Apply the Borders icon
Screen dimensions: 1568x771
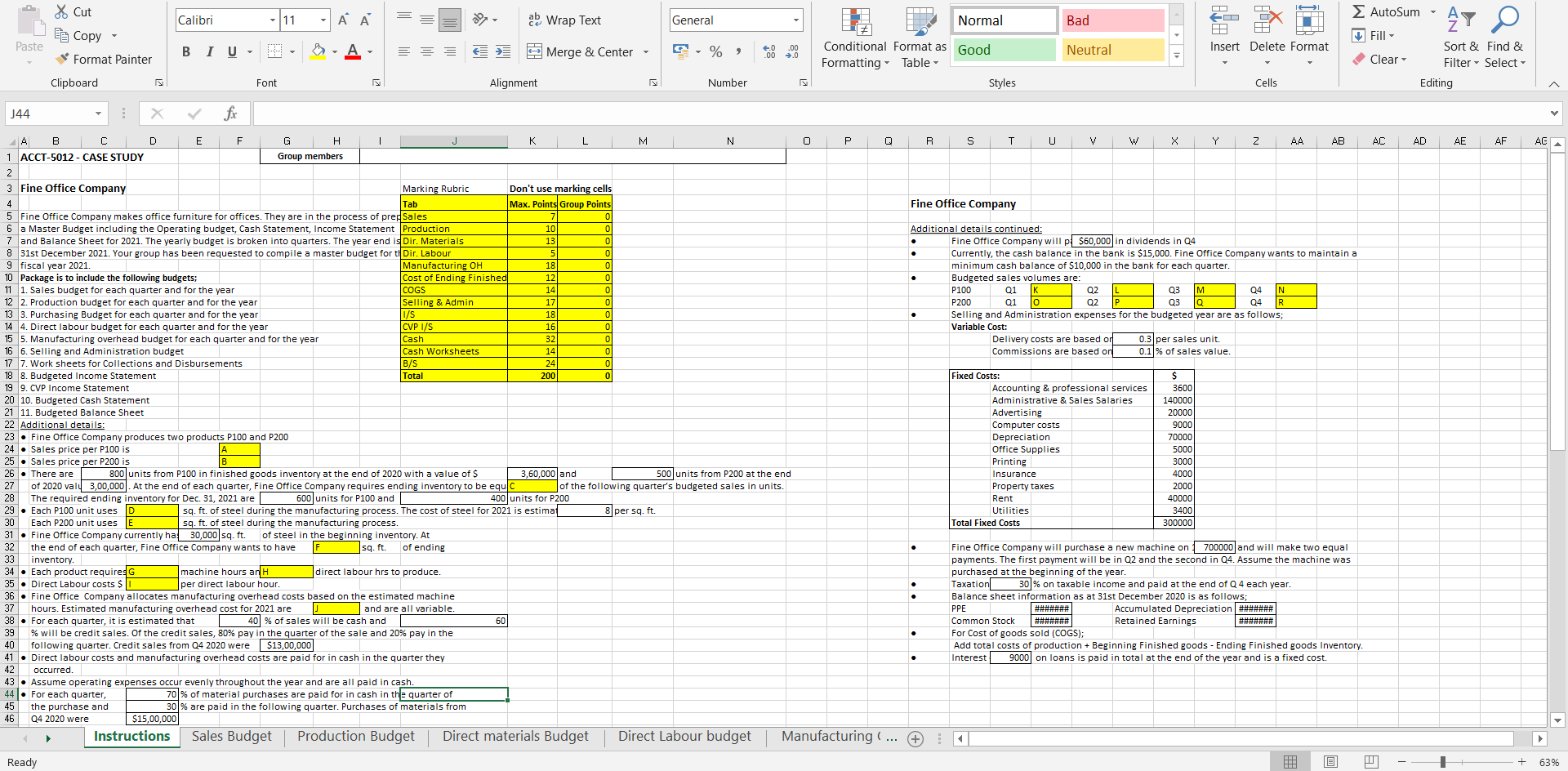[x=274, y=51]
